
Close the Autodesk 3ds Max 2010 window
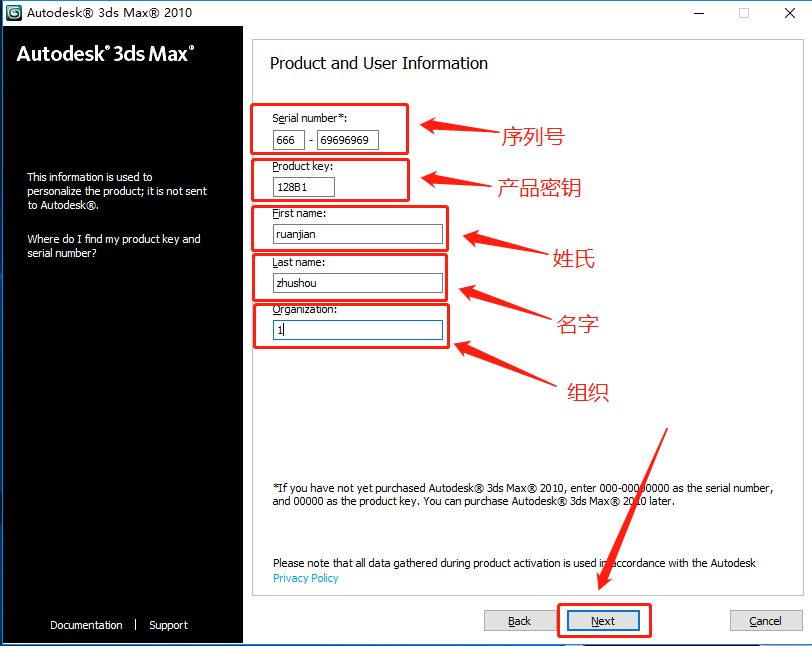point(790,13)
